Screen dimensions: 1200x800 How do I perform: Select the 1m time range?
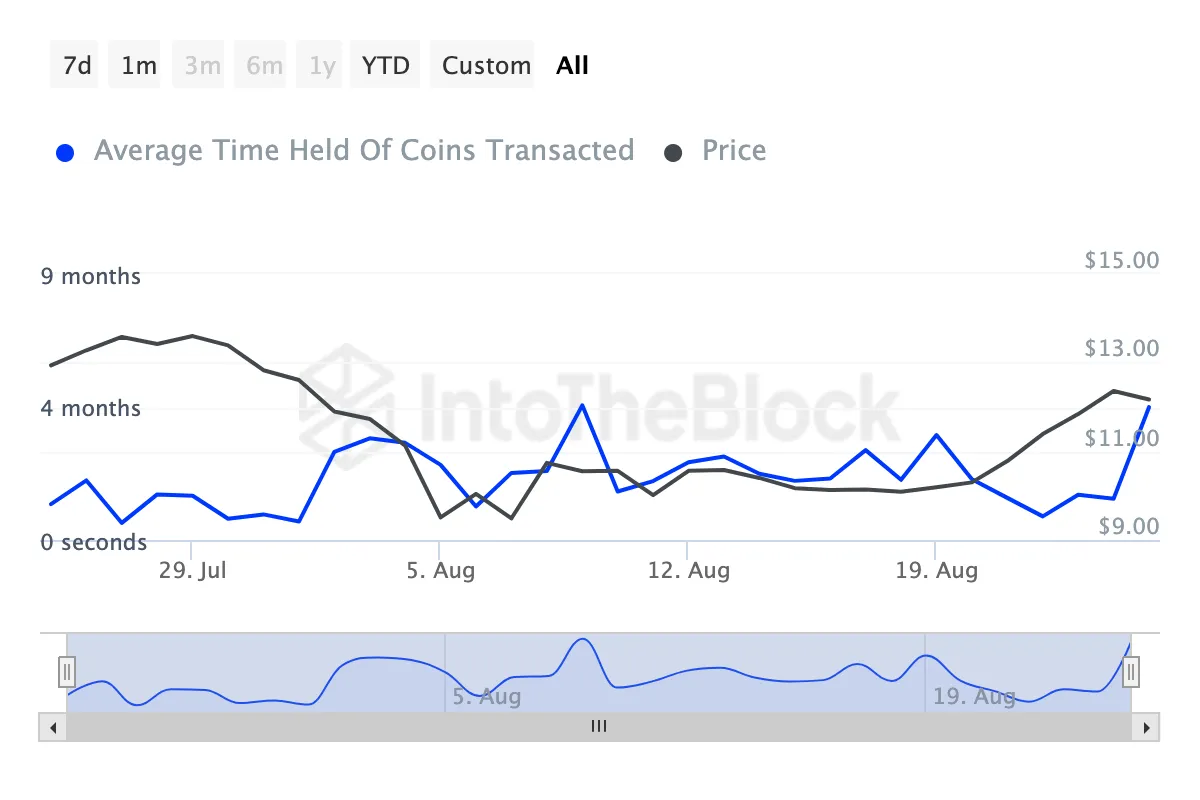(x=138, y=66)
